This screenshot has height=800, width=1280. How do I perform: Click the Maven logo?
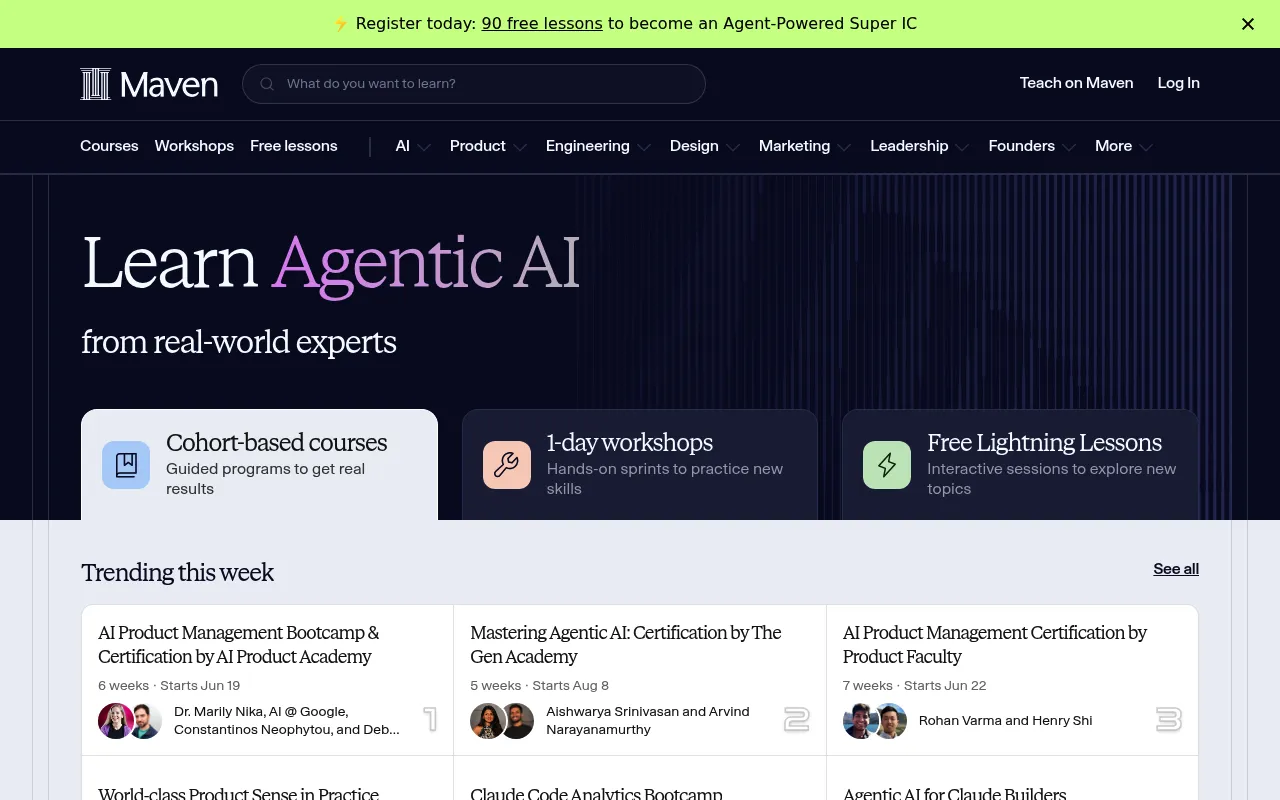(149, 84)
